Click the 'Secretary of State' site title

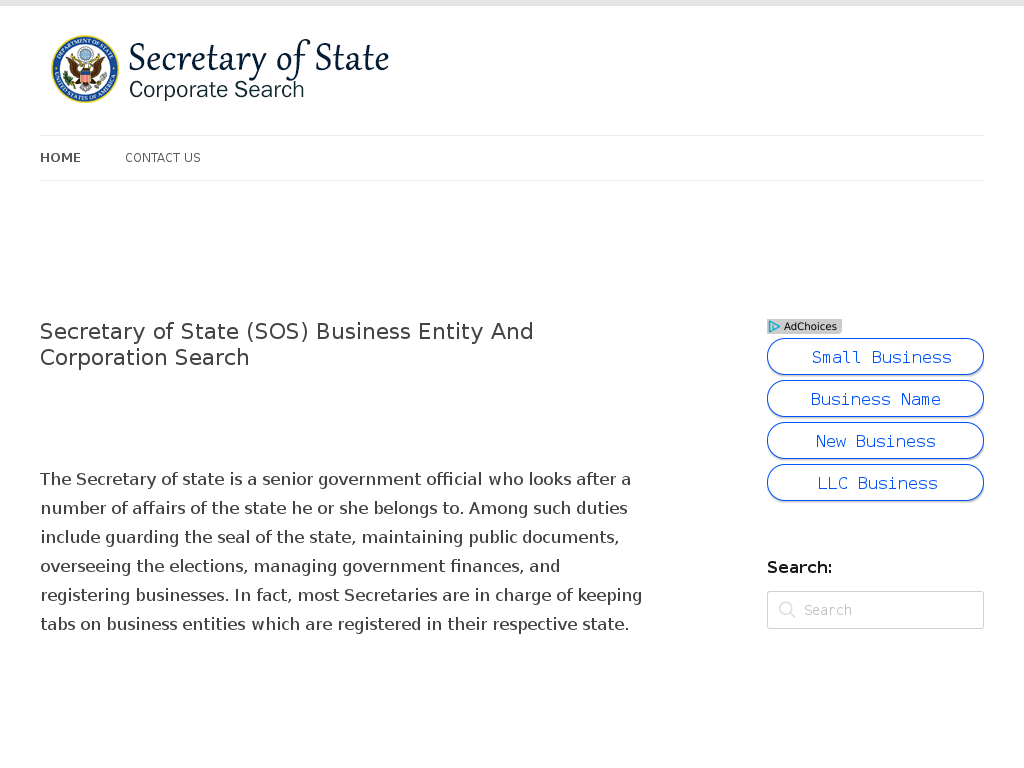tap(259, 59)
